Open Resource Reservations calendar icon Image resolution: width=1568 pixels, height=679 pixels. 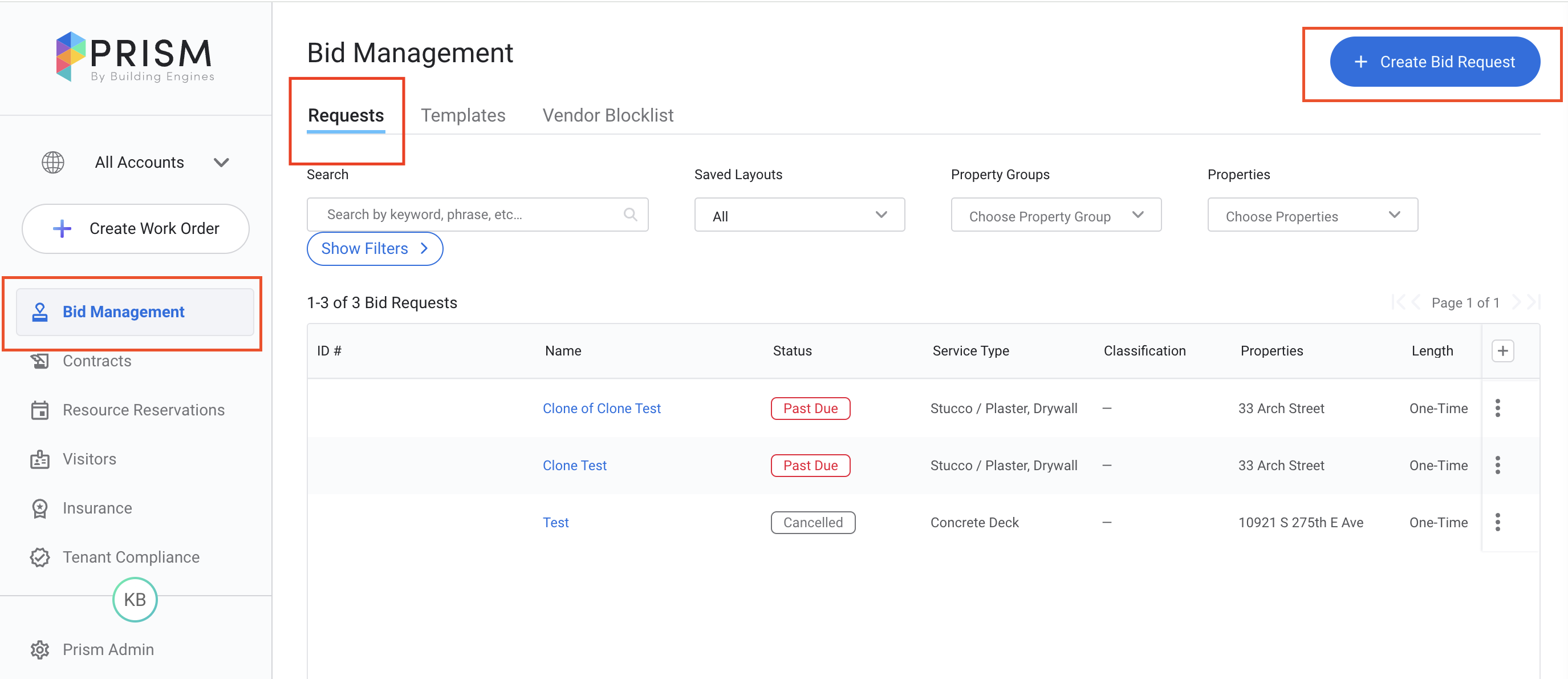tap(39, 410)
